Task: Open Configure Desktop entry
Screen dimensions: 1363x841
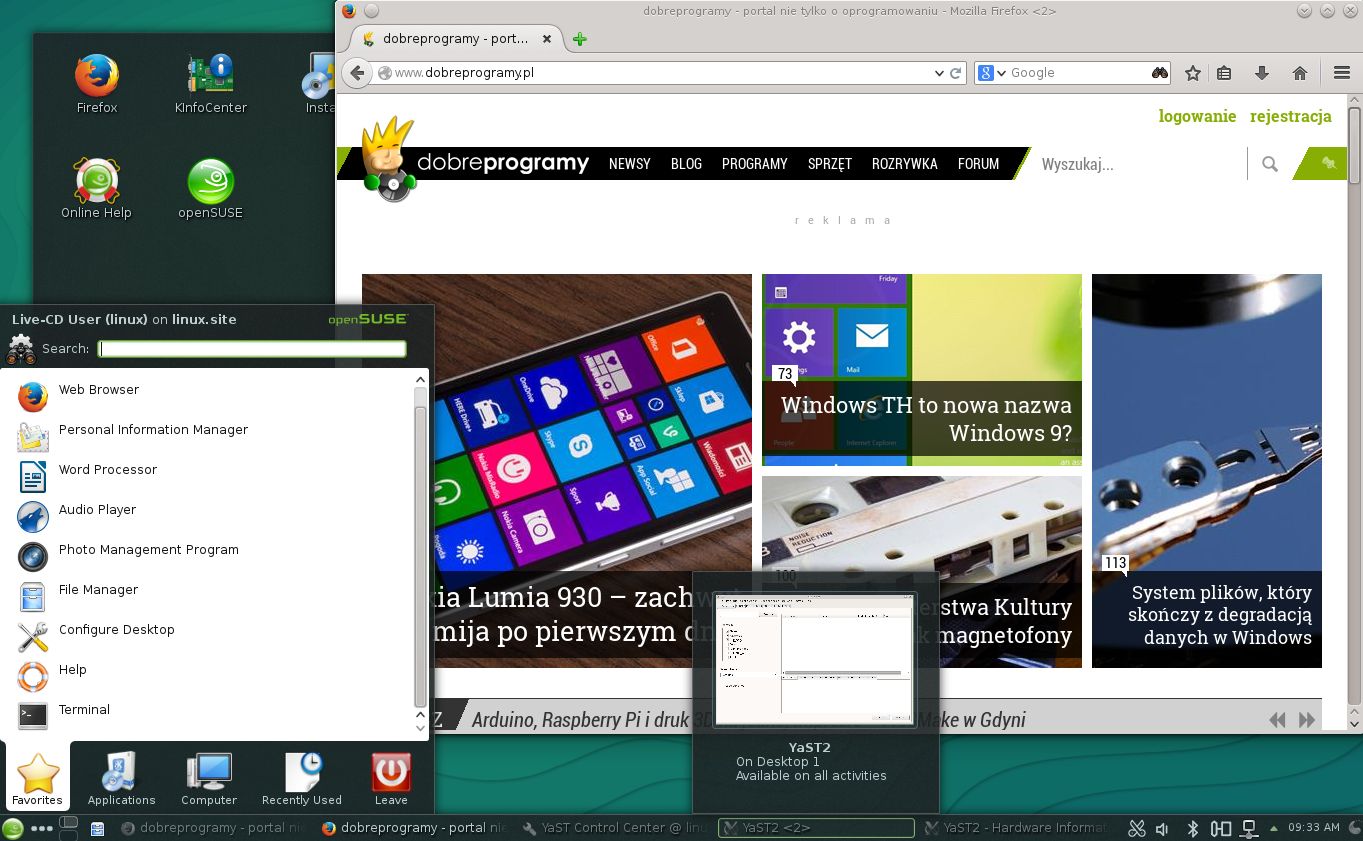Action: tap(208, 637)
